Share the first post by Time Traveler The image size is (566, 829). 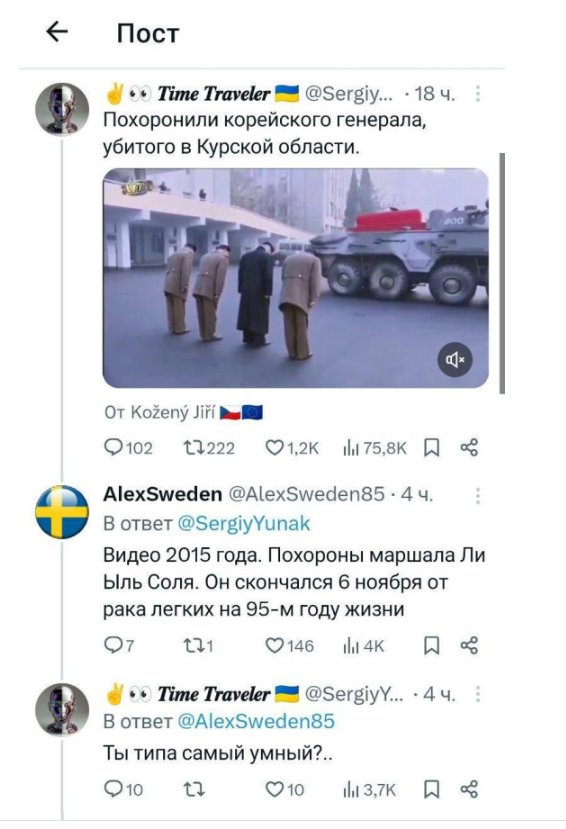pyautogui.click(x=469, y=448)
